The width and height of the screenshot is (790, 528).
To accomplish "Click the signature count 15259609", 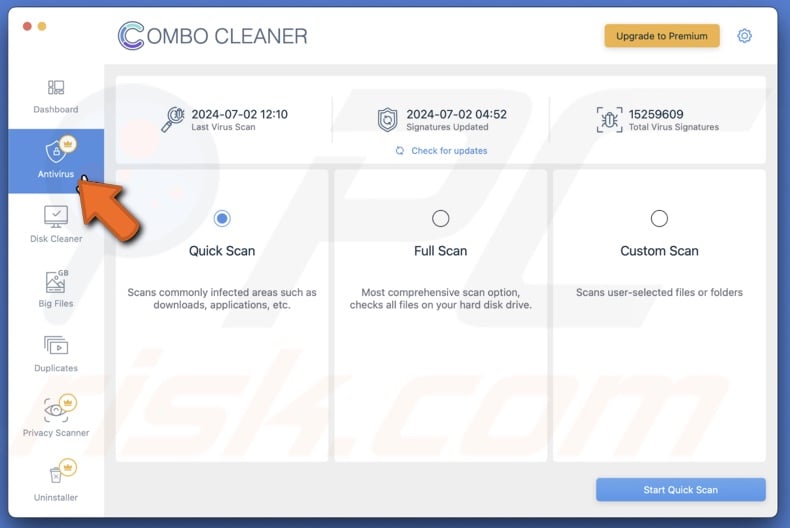I will tap(656, 114).
